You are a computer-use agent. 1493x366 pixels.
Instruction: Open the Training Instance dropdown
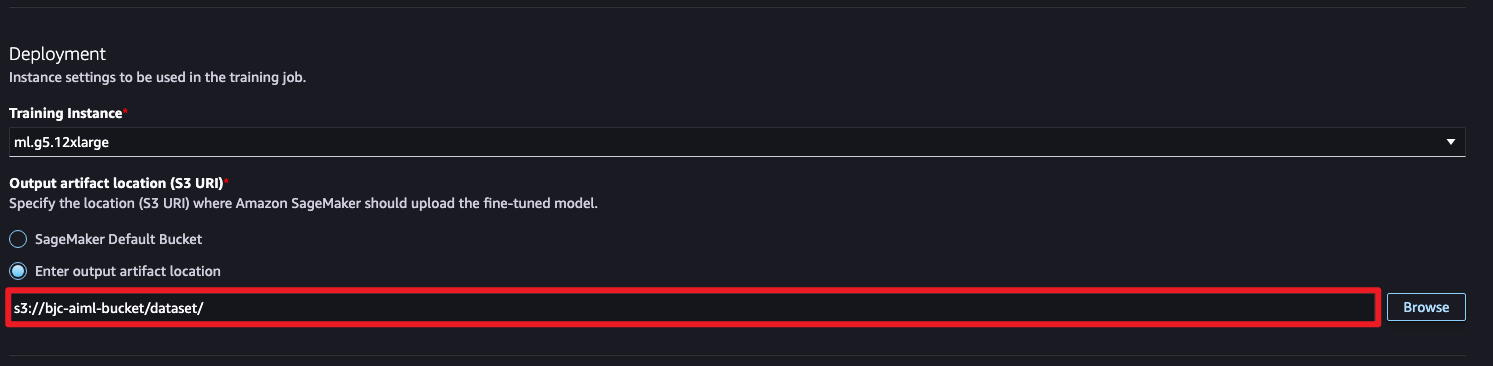tap(737, 142)
